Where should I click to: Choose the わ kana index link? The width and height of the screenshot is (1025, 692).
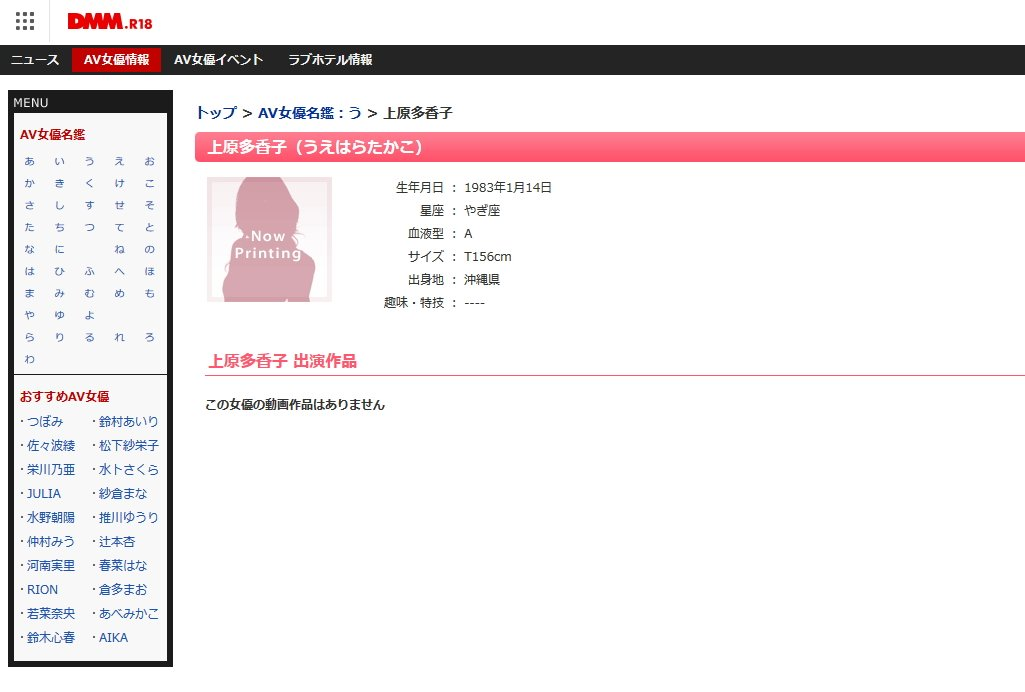[x=30, y=359]
